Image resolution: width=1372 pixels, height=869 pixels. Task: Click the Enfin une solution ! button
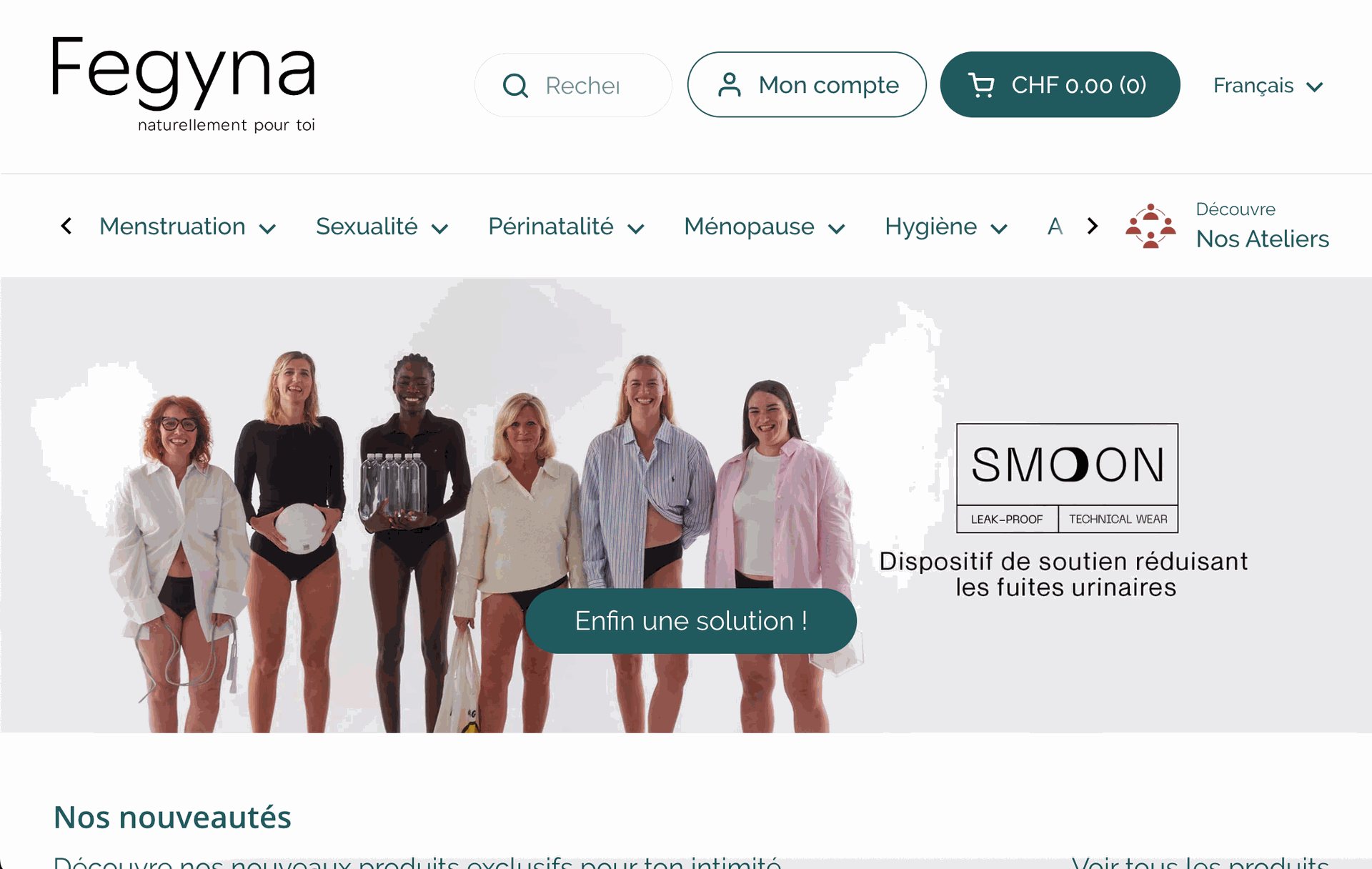691,620
